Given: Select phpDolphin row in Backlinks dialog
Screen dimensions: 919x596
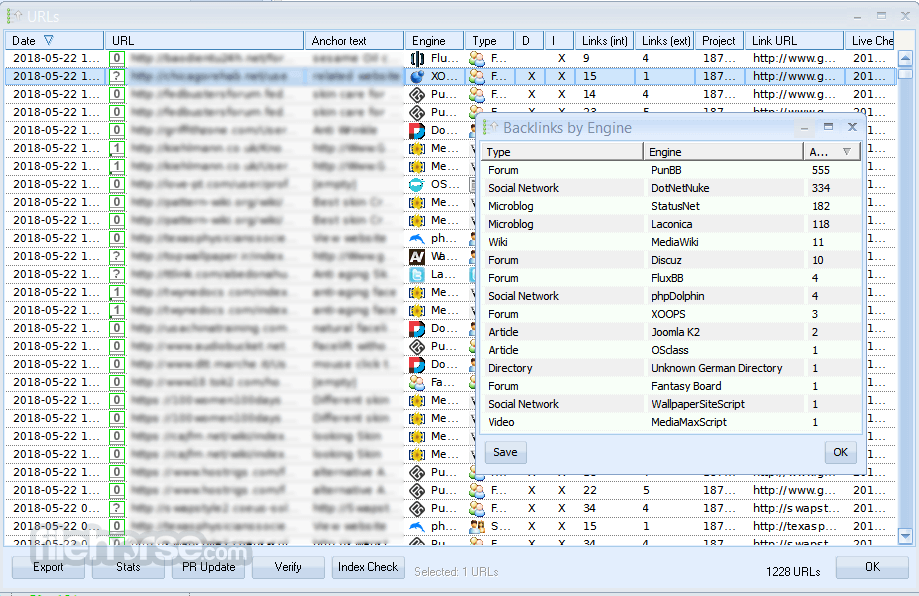Looking at the screenshot, I should [x=671, y=296].
